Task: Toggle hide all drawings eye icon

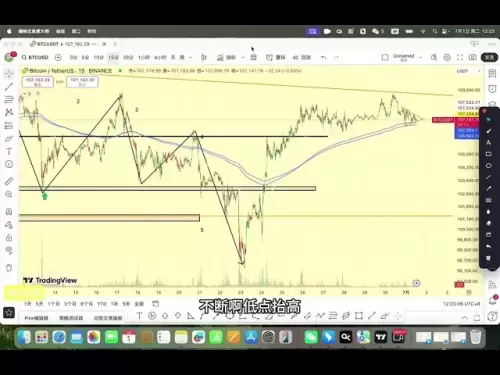Action: (9, 250)
